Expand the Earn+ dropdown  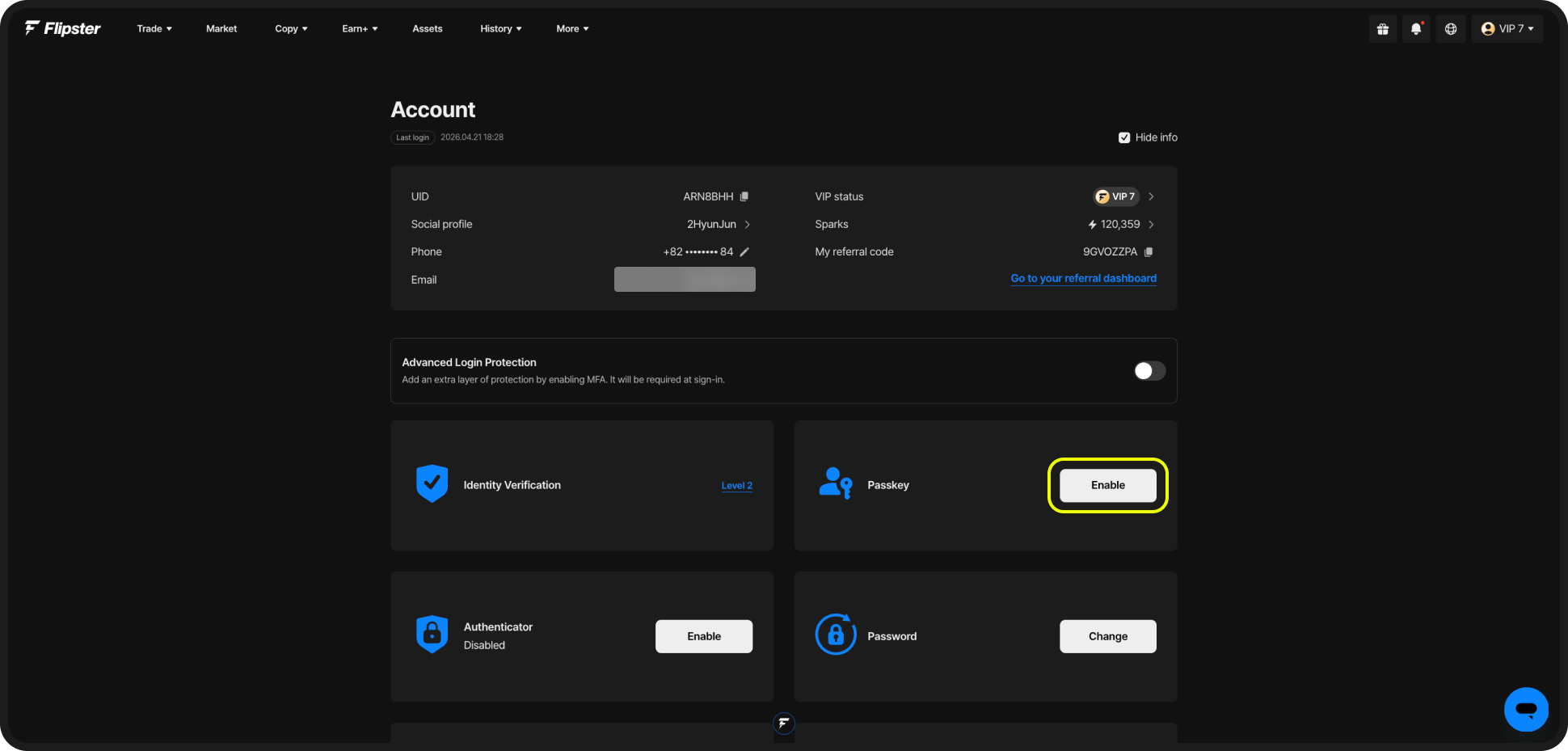click(360, 28)
